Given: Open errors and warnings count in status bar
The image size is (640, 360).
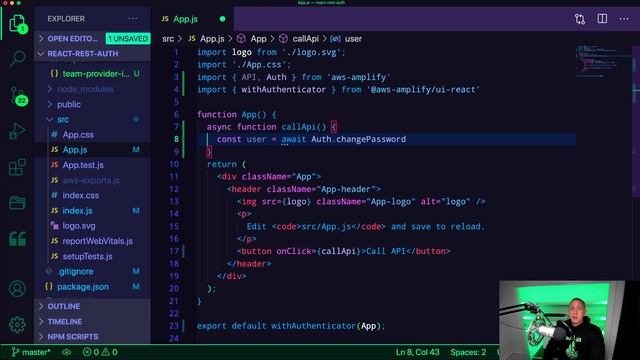Looking at the screenshot, I should [x=100, y=352].
